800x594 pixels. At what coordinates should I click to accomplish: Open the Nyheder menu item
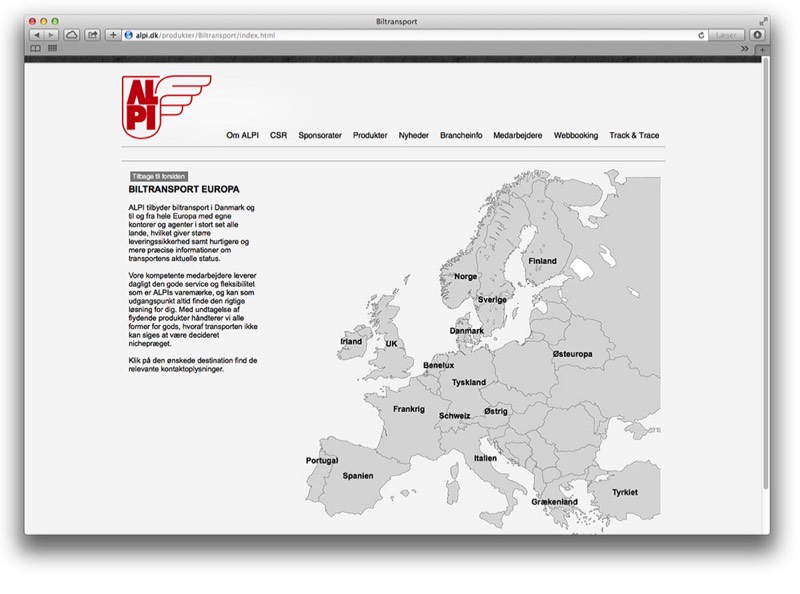click(x=413, y=135)
